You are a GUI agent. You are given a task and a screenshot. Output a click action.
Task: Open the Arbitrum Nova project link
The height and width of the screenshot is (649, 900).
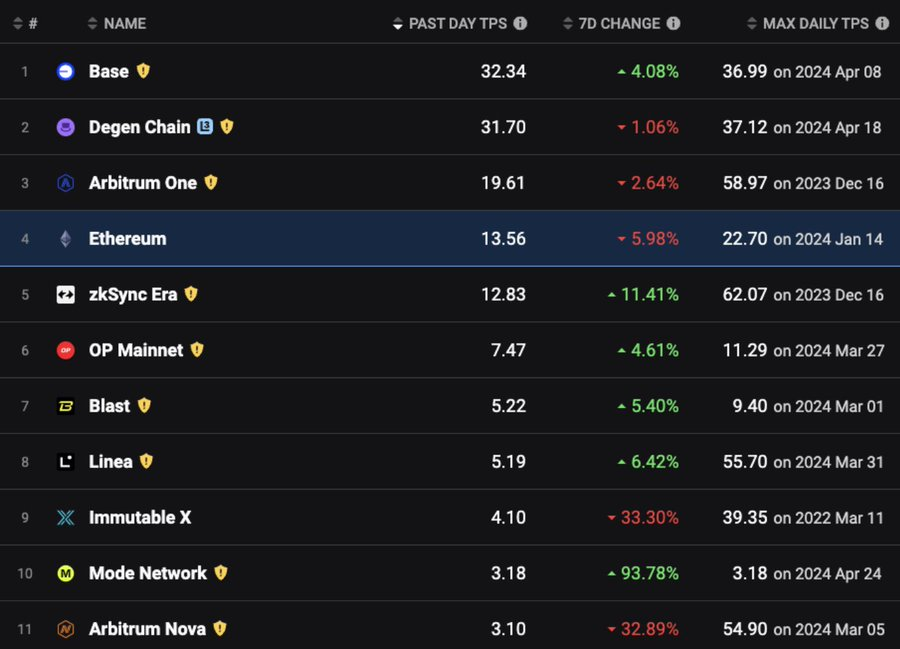(x=147, y=629)
